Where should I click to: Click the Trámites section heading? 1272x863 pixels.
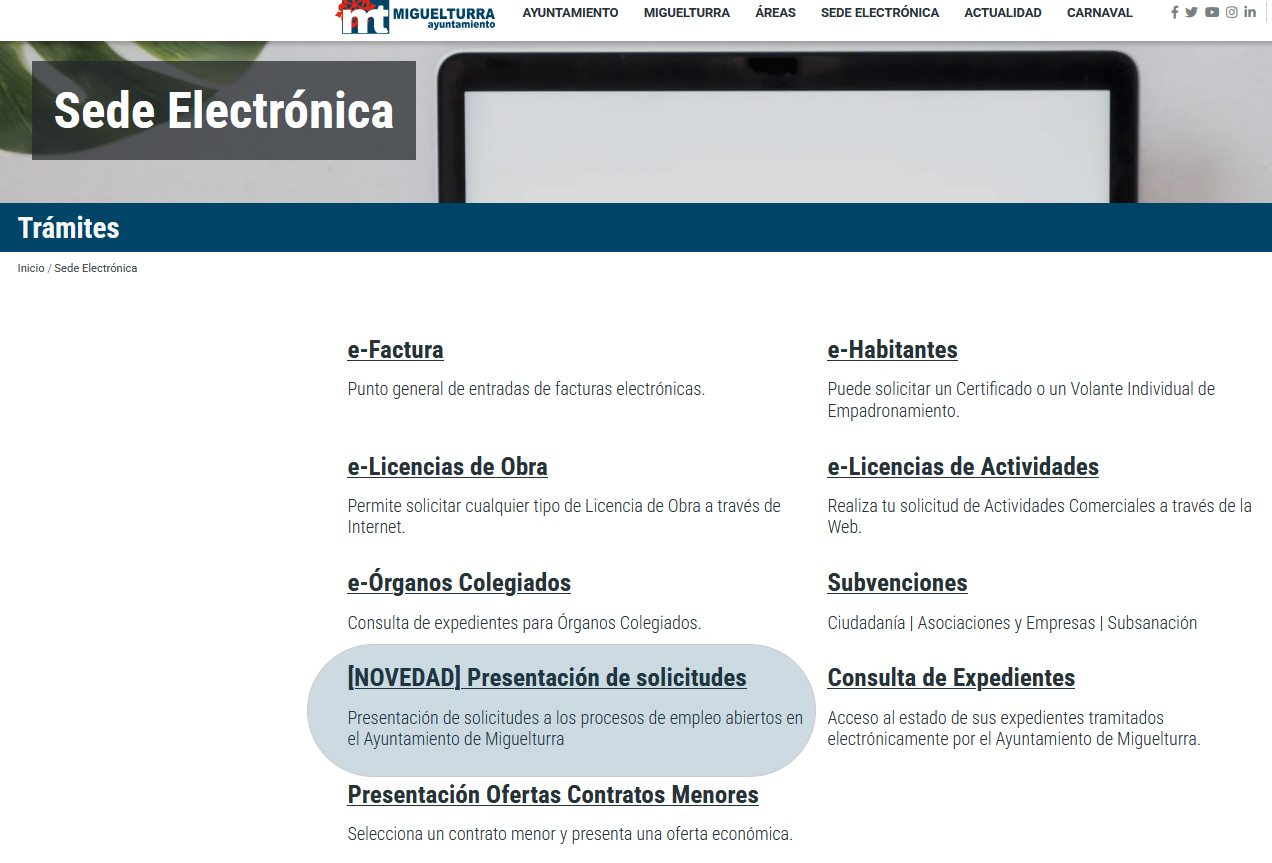tap(69, 228)
